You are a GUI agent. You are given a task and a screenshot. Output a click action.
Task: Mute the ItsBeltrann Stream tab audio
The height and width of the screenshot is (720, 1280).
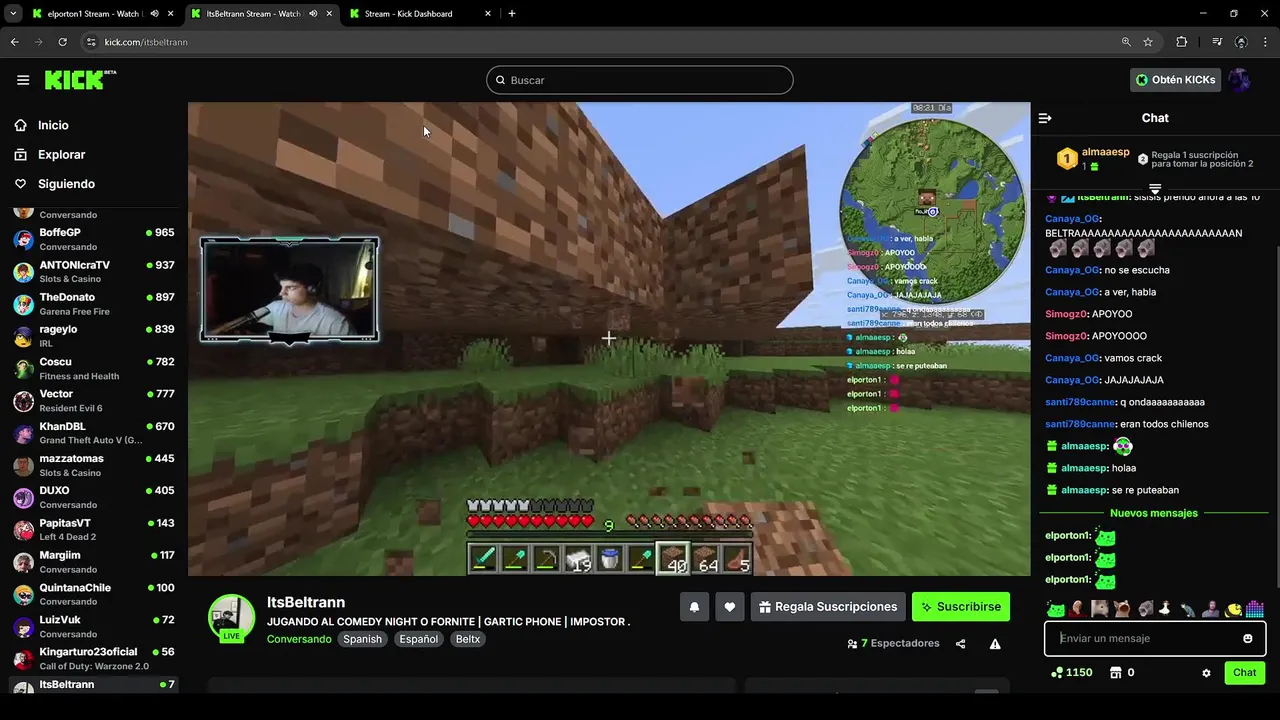(x=313, y=14)
